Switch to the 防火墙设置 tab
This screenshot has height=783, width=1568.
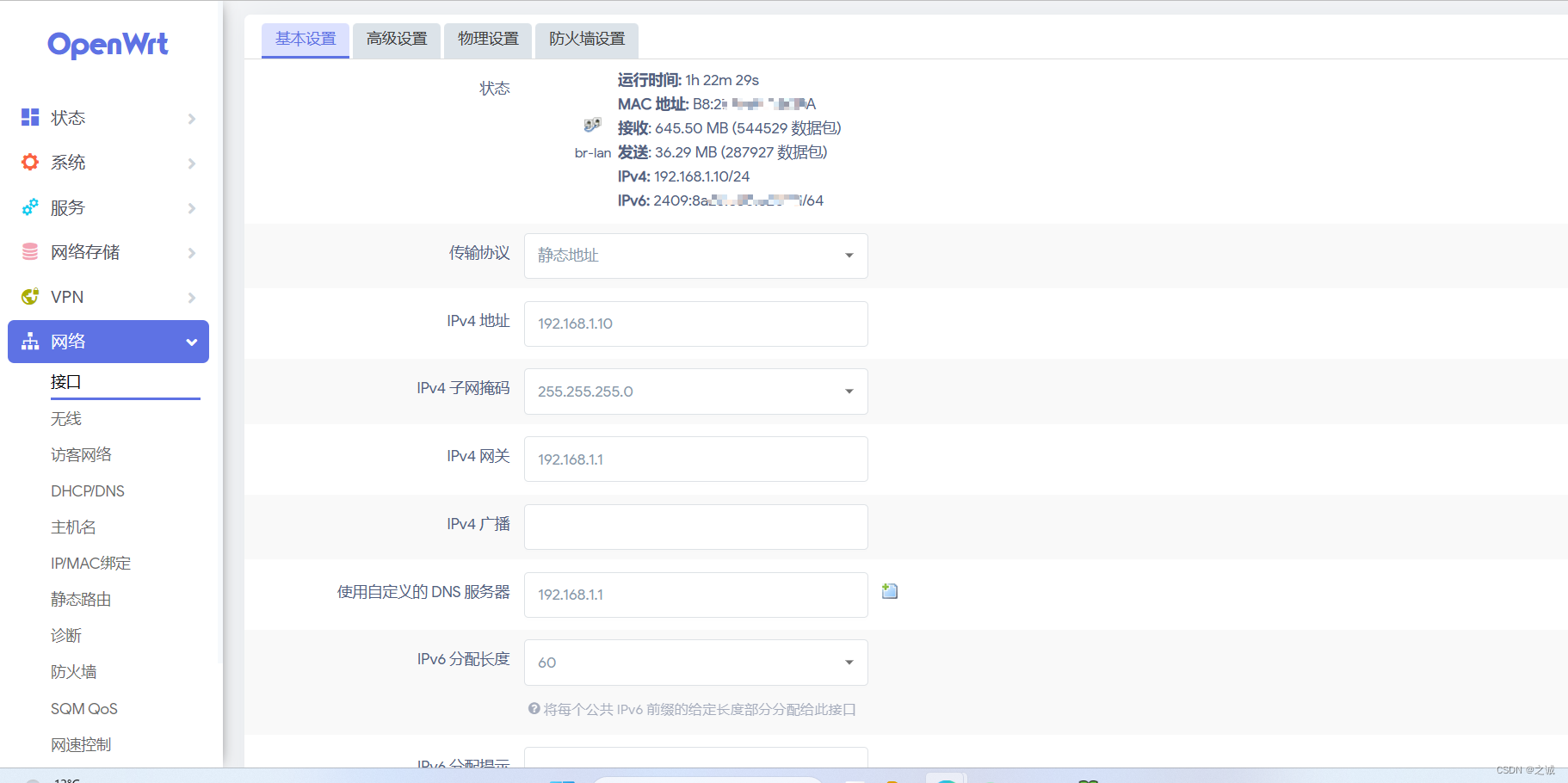click(587, 40)
